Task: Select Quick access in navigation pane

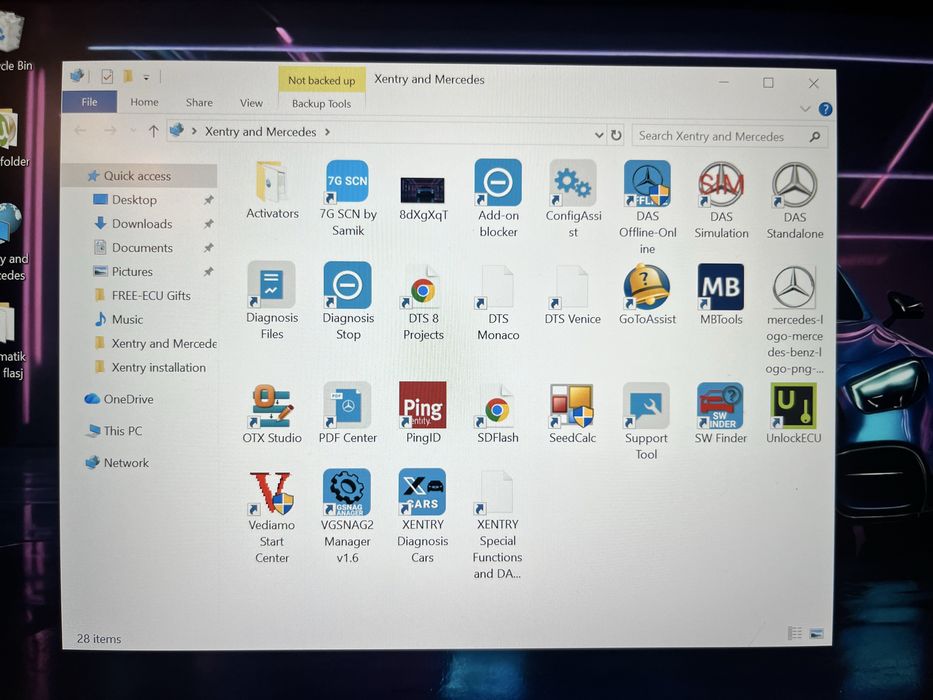Action: pos(137,176)
